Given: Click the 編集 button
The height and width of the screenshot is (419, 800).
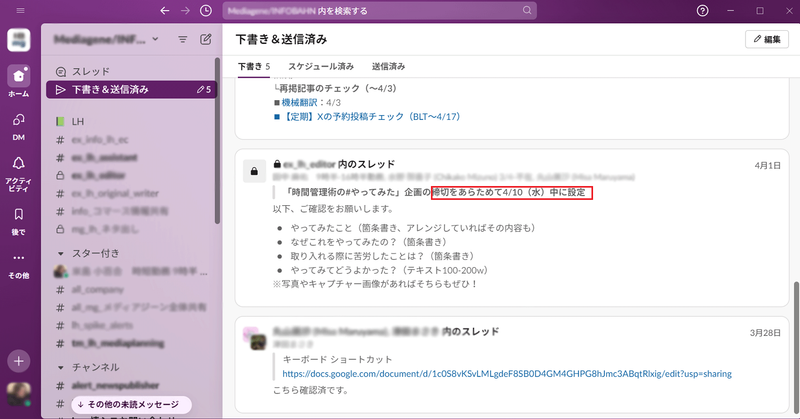Looking at the screenshot, I should (767, 39).
